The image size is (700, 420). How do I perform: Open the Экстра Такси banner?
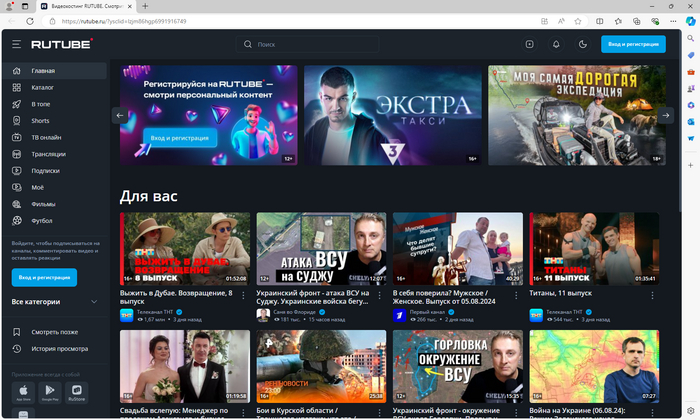point(392,115)
